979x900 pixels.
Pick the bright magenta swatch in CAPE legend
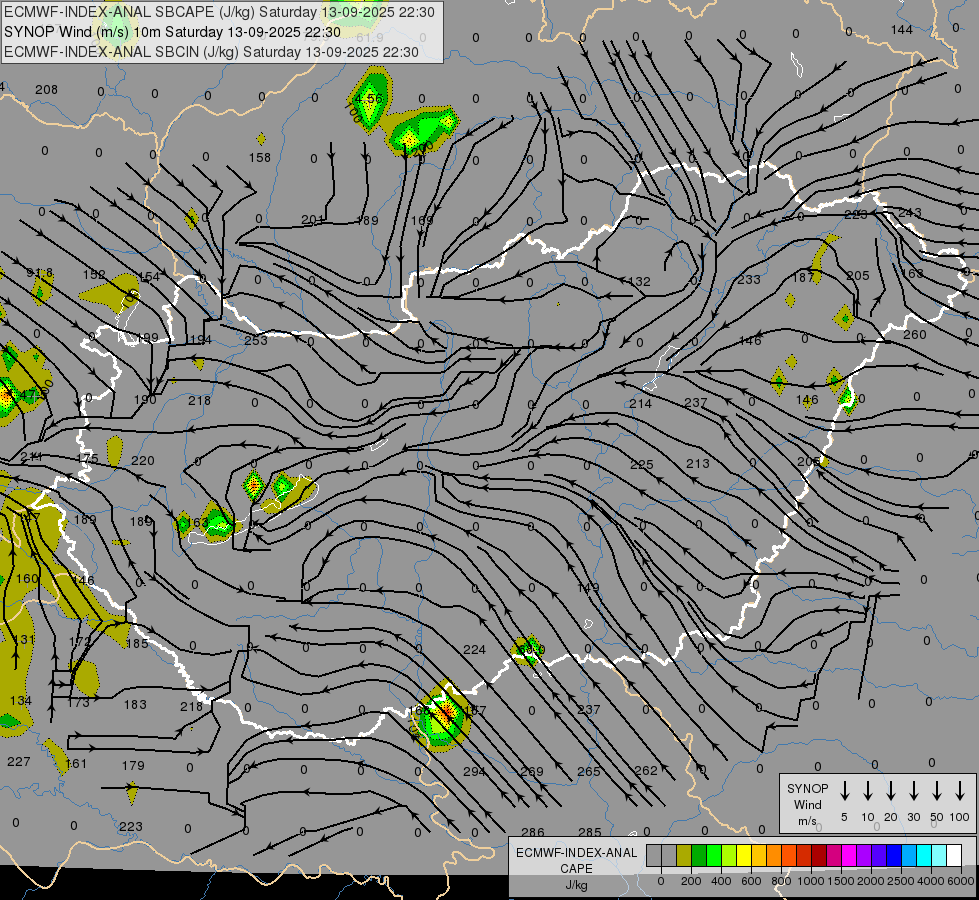(849, 856)
